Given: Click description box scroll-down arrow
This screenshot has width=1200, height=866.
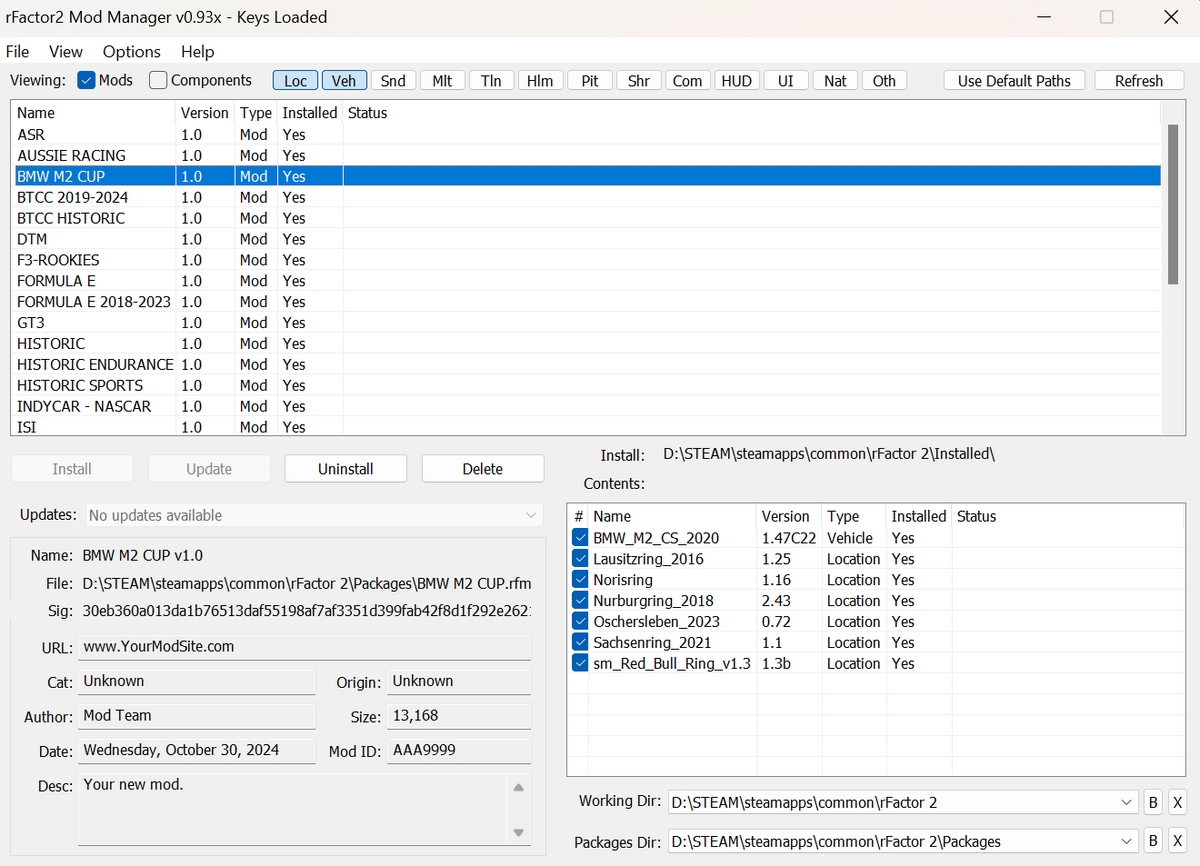Looking at the screenshot, I should tap(518, 832).
